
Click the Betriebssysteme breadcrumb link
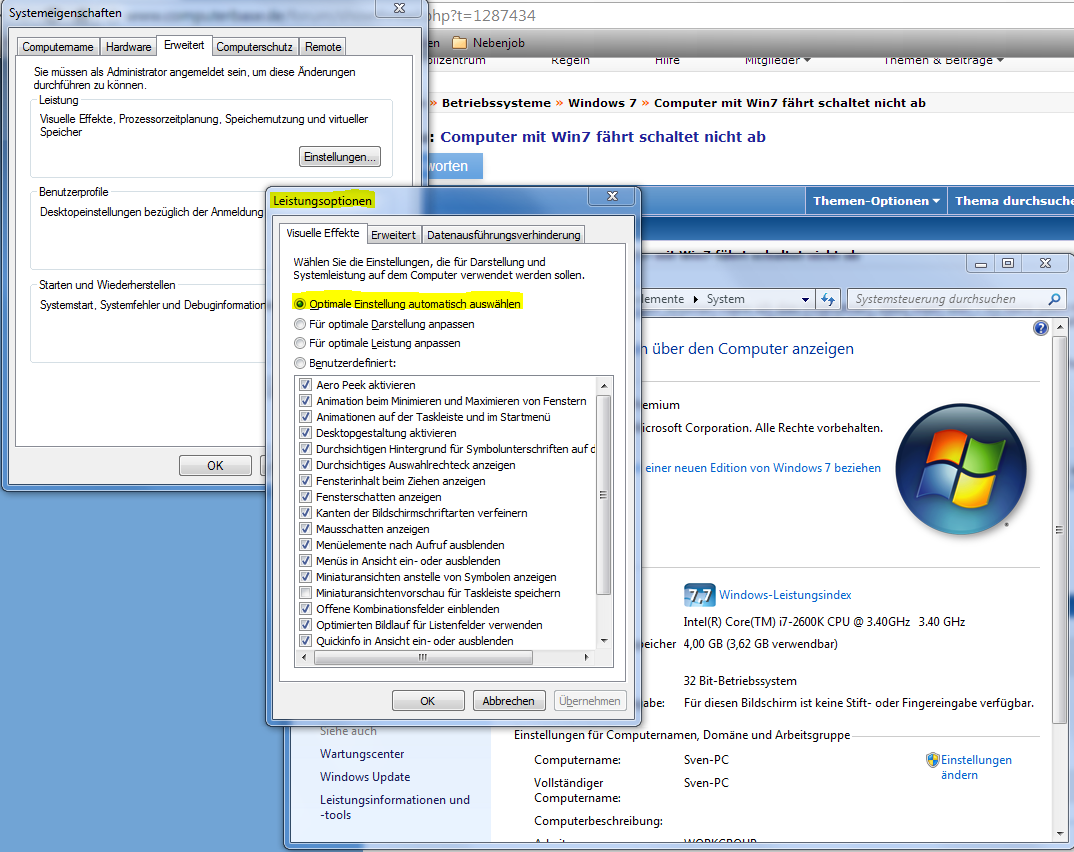(x=496, y=103)
